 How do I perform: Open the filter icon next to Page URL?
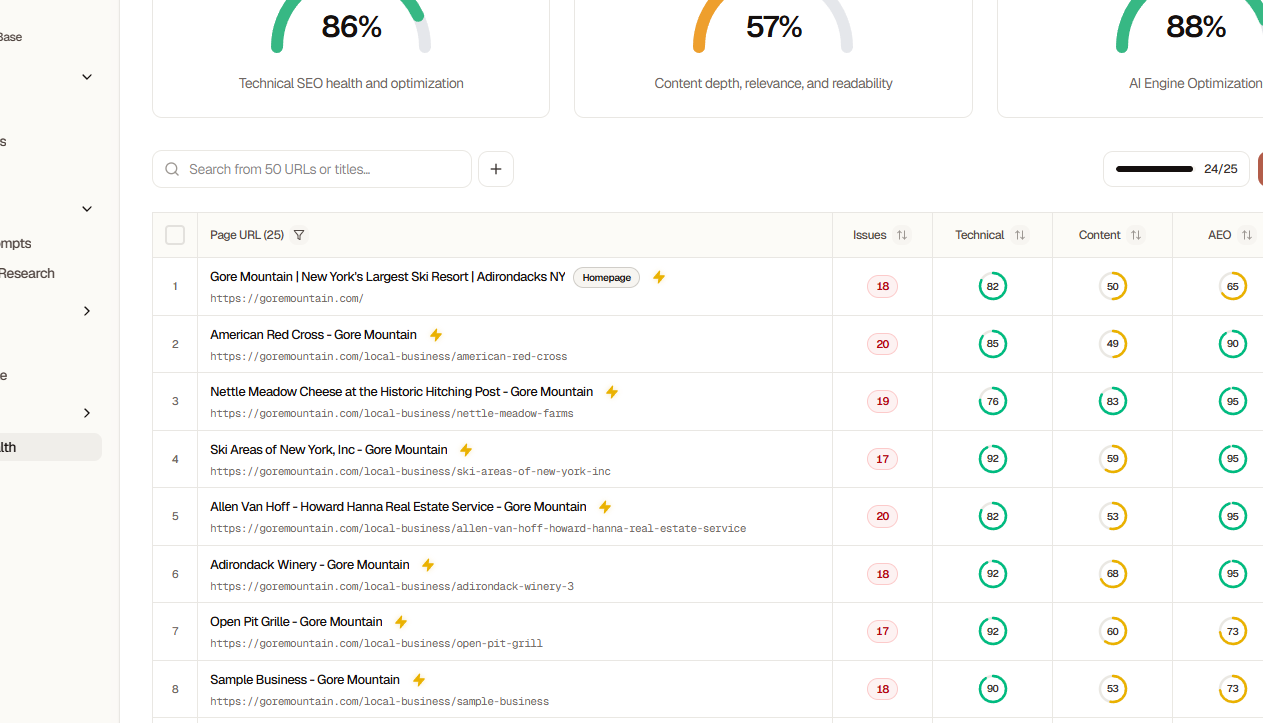tap(299, 235)
